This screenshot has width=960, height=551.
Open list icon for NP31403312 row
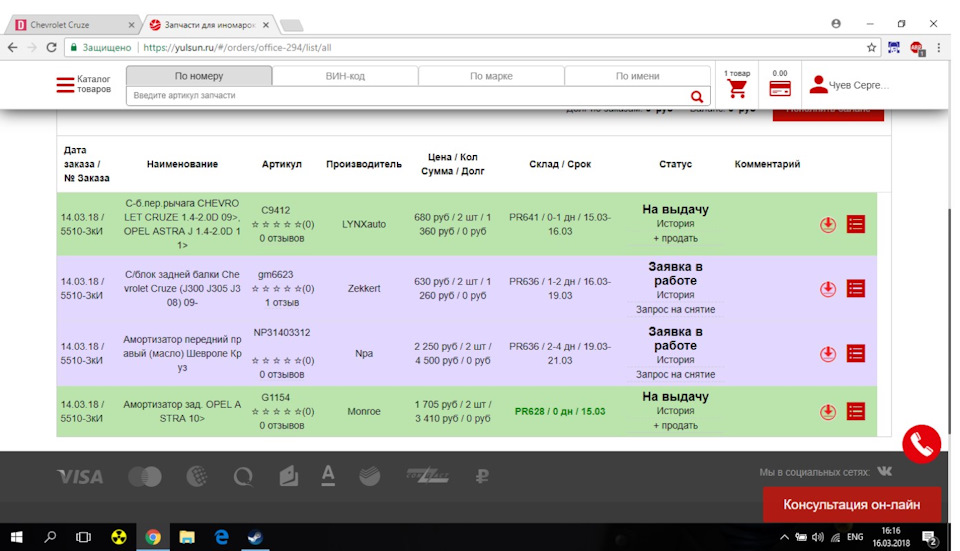tap(855, 353)
